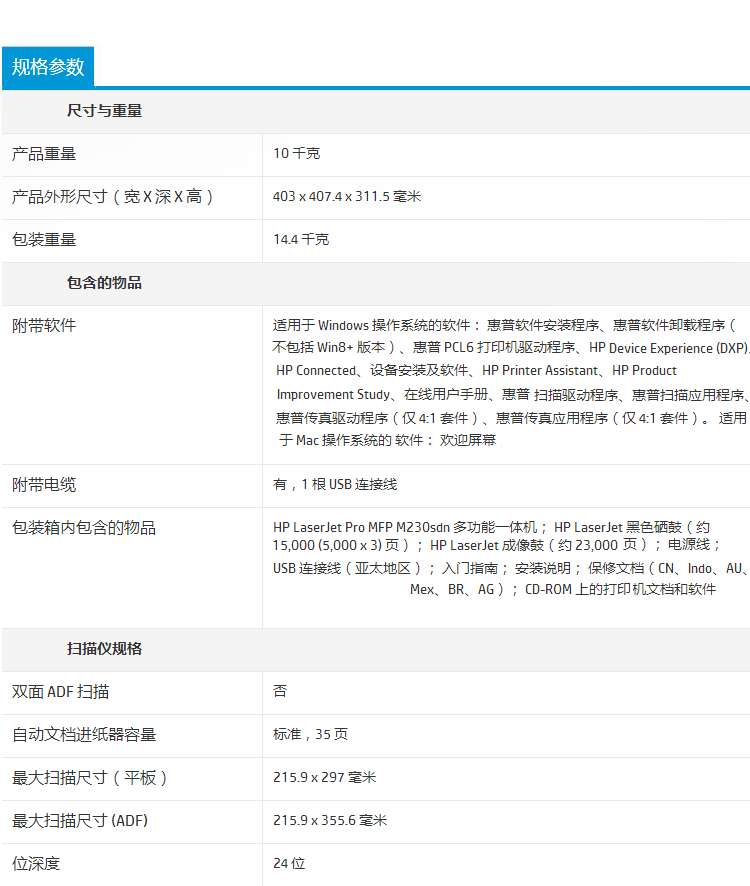Select the Windows software description paragraph
The width and height of the screenshot is (750, 886).
(x=511, y=383)
